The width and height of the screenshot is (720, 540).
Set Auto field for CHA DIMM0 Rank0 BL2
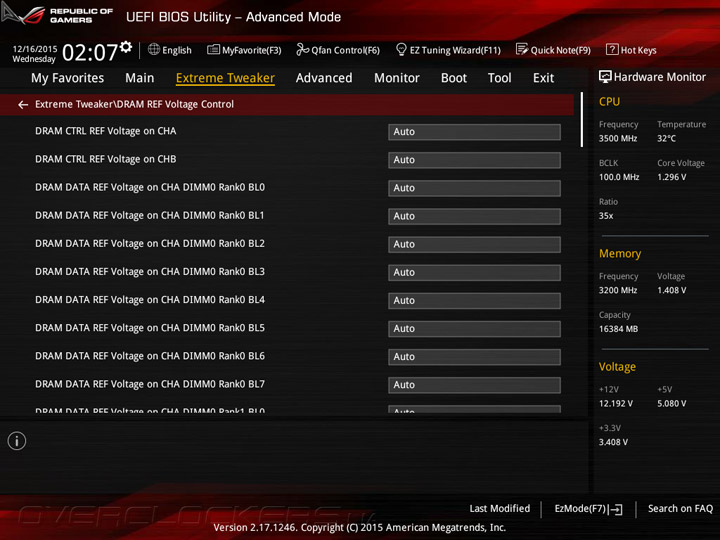(x=474, y=244)
